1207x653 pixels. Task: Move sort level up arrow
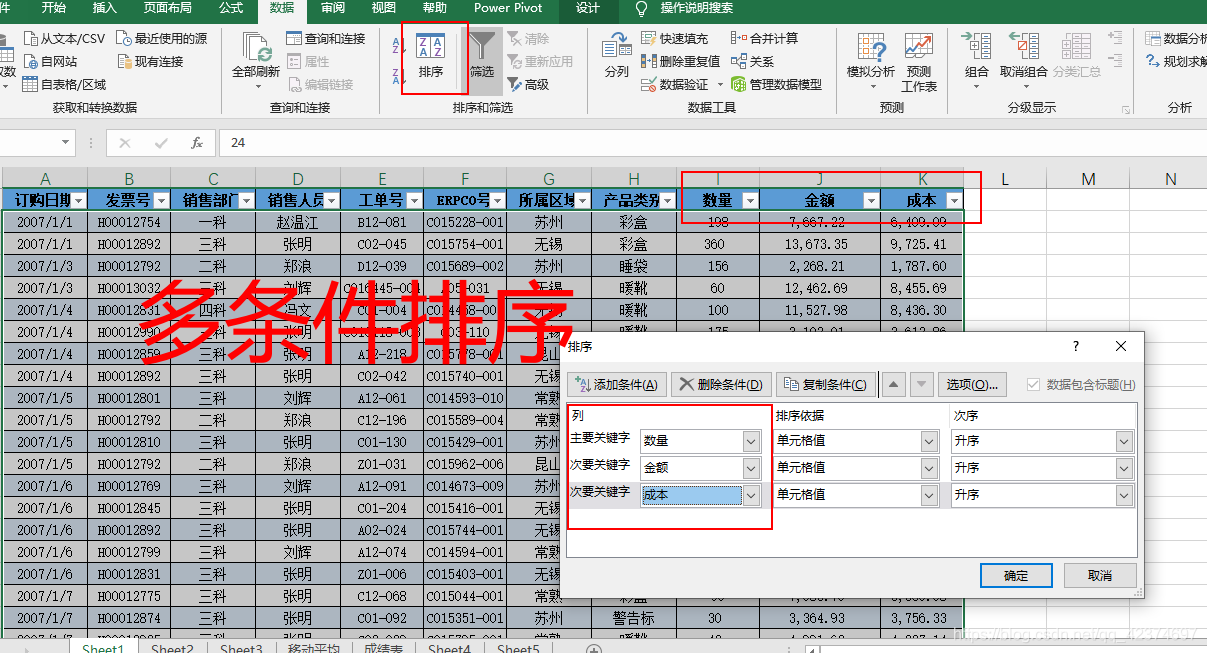(895, 384)
